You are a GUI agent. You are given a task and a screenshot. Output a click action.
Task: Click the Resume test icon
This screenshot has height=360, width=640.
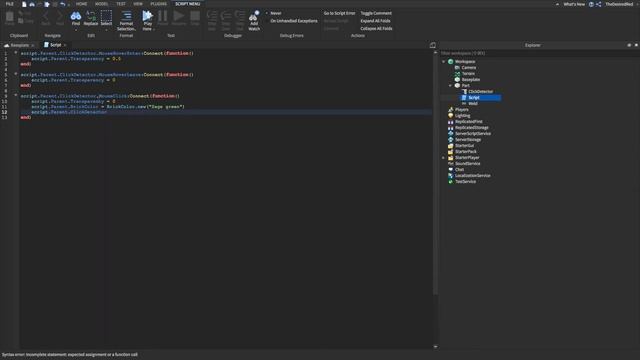pos(179,16)
